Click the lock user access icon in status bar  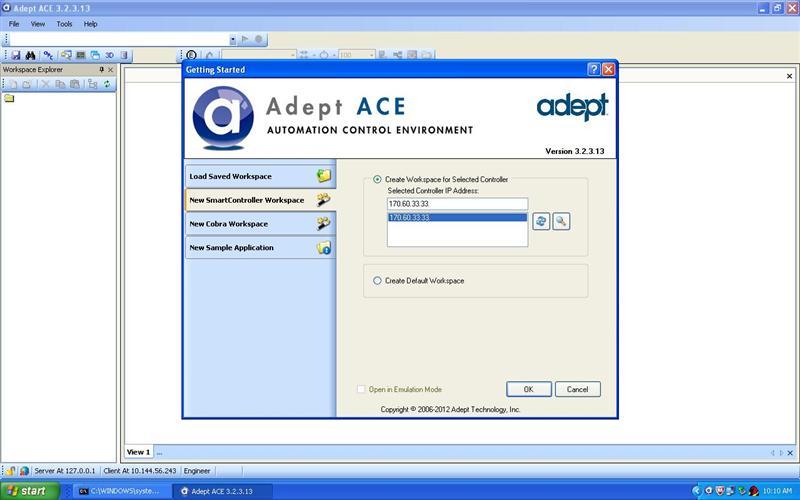[10, 471]
